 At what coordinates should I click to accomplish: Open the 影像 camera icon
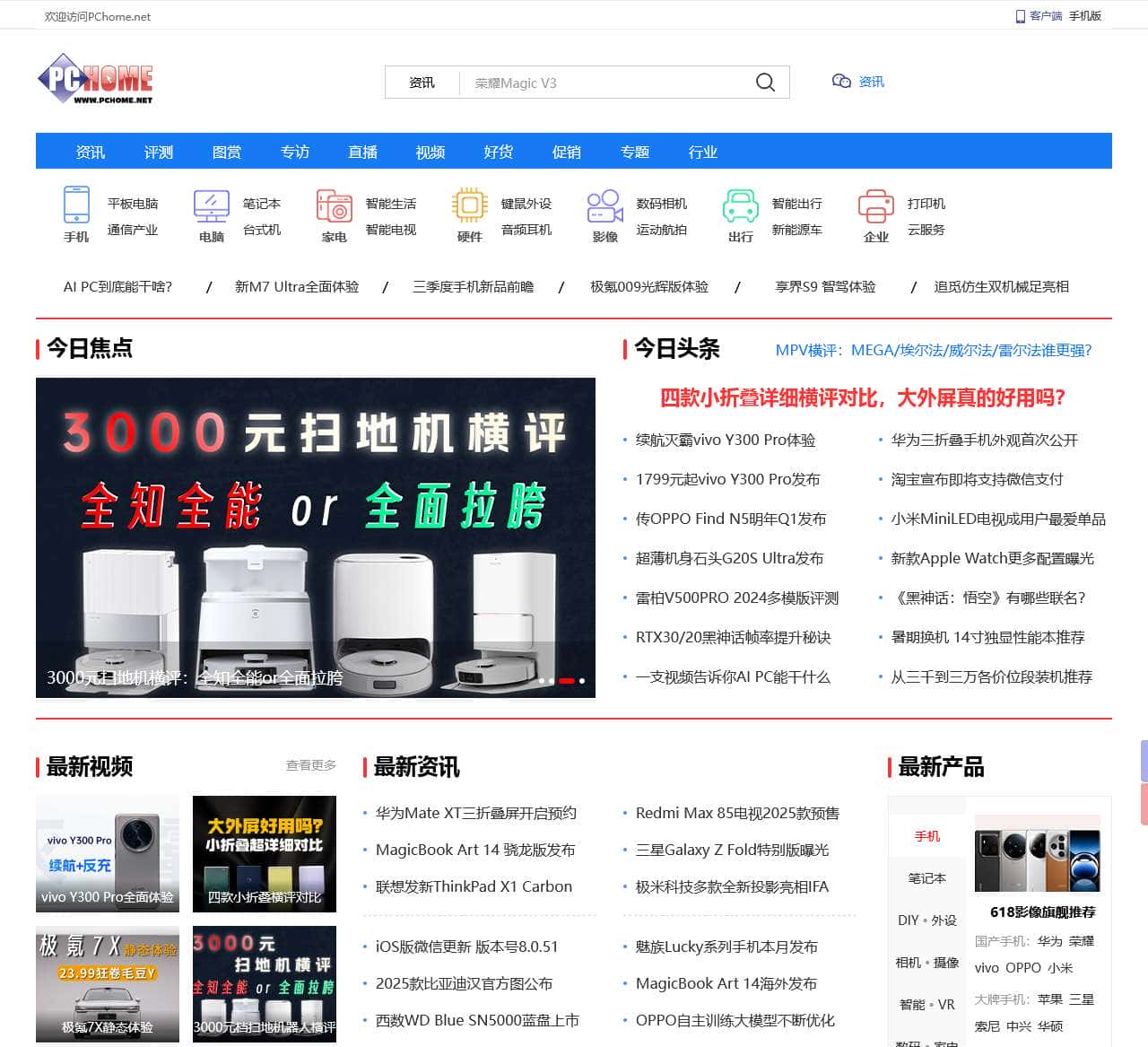point(604,205)
